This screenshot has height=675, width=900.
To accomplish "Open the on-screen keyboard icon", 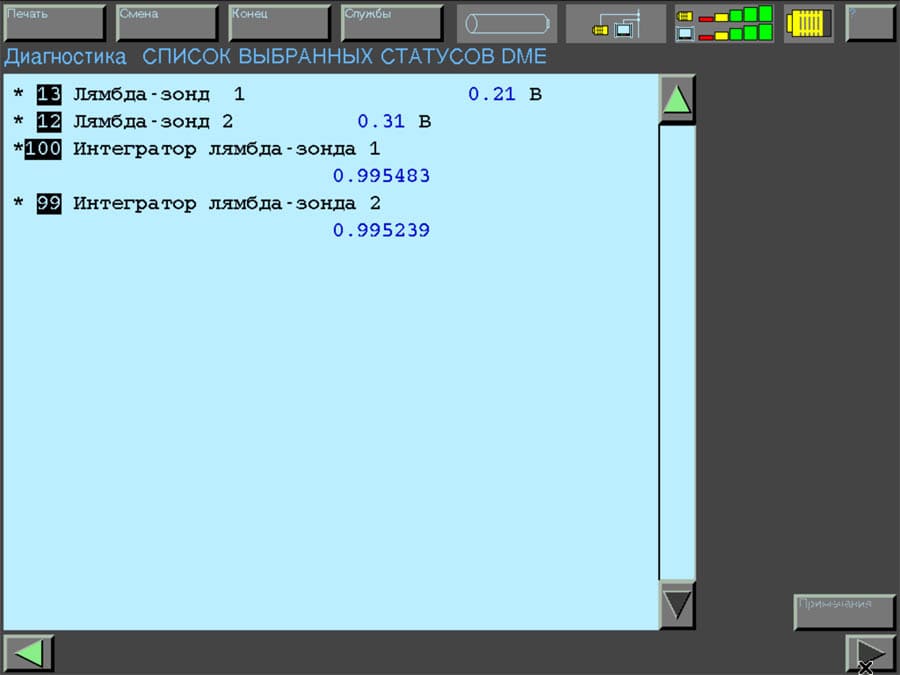I will [x=806, y=22].
